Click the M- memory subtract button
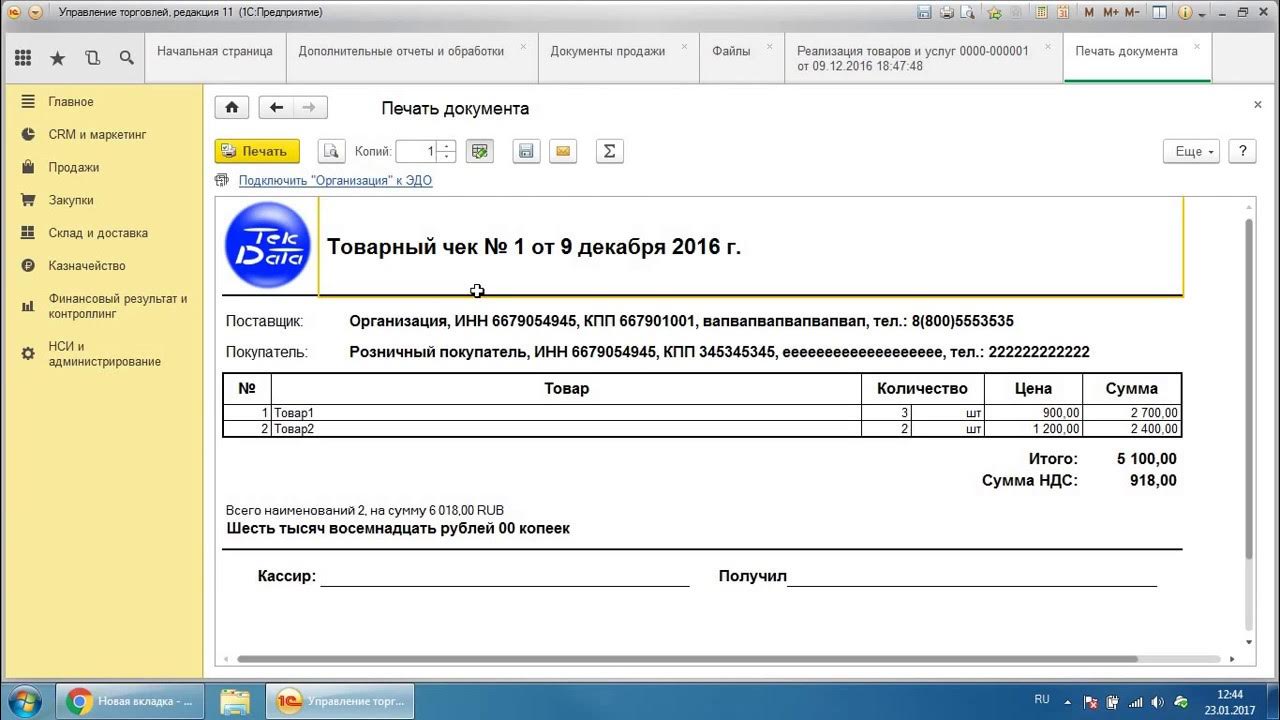1280x720 pixels. pos(1132,12)
